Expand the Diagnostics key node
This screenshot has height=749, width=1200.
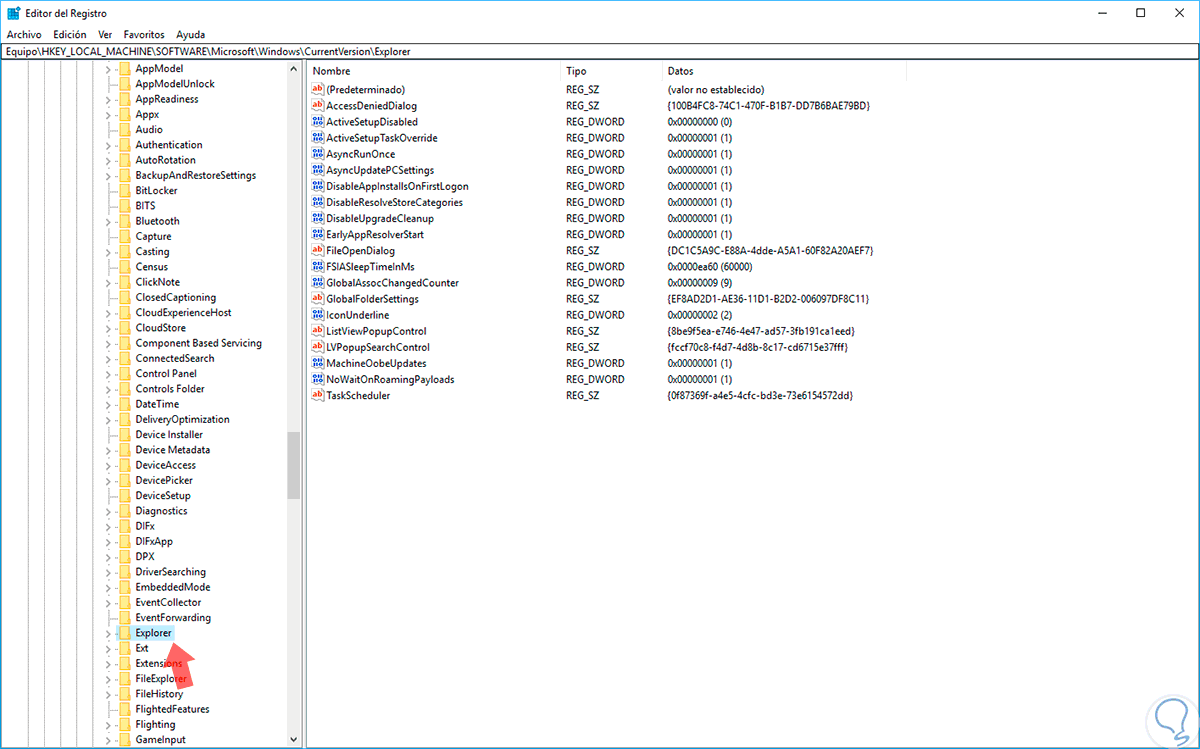108,511
